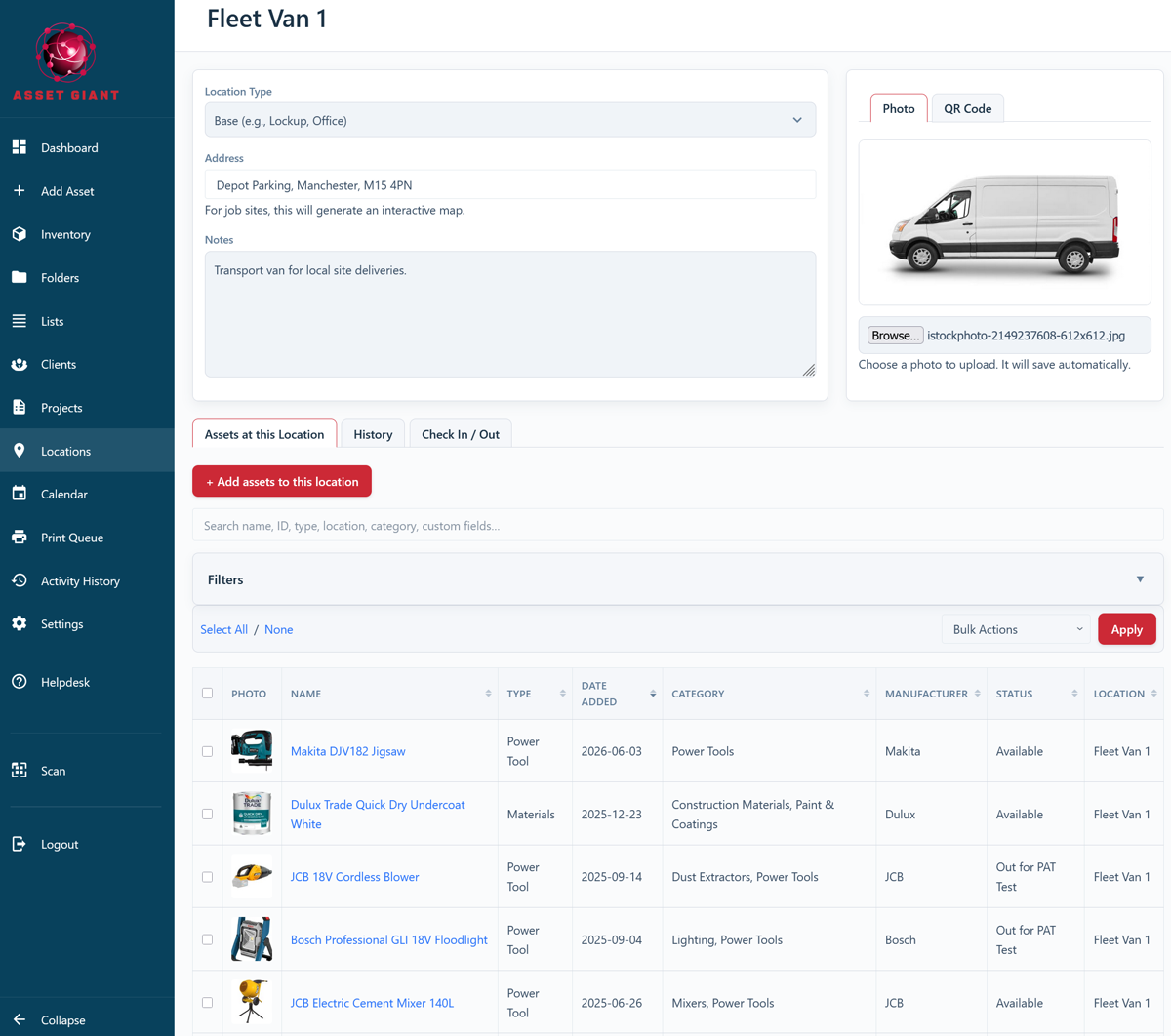1171x1036 pixels.
Task: Check the Dulux Trade Undercoat row checkbox
Action: click(x=207, y=814)
